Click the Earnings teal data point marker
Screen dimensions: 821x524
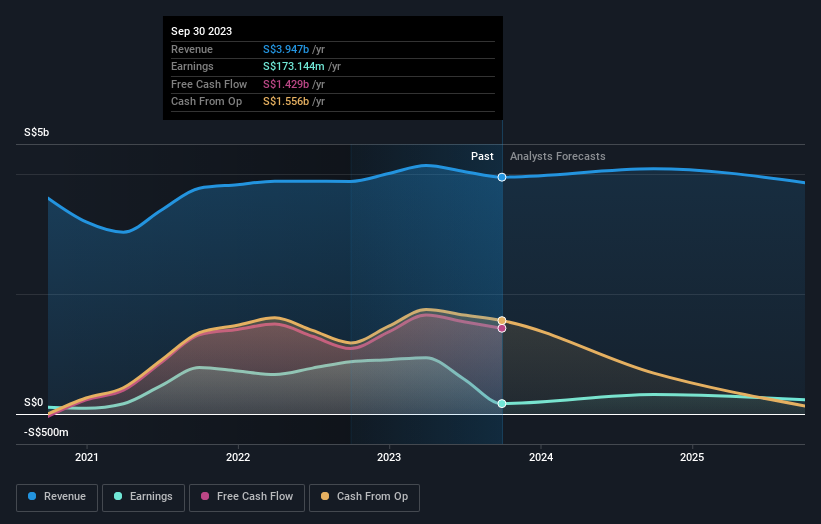coord(502,404)
